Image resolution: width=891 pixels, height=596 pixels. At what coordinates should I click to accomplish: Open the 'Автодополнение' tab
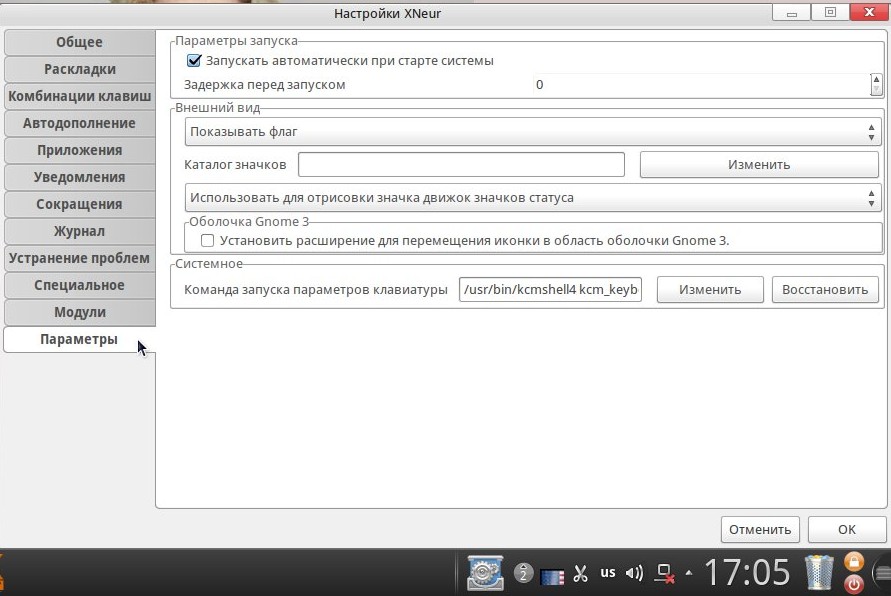coord(80,123)
